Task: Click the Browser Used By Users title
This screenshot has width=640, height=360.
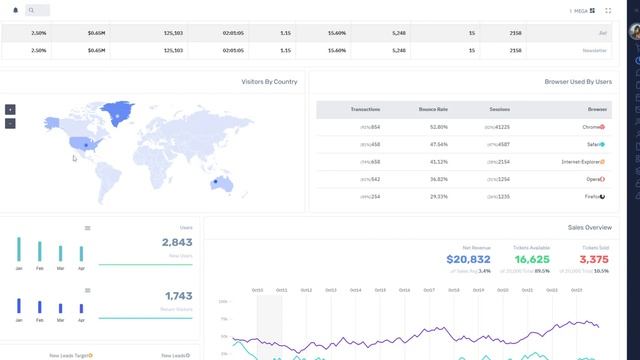Action: (578, 82)
